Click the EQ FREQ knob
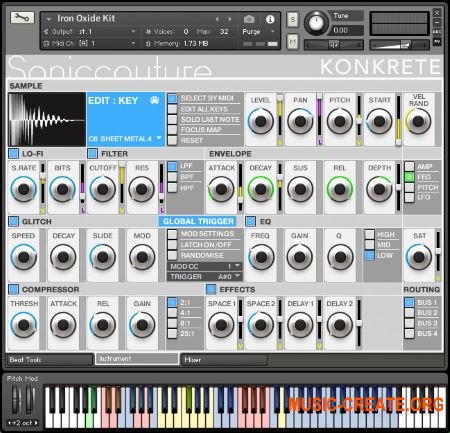This screenshot has height=433, width=450. pos(261,257)
